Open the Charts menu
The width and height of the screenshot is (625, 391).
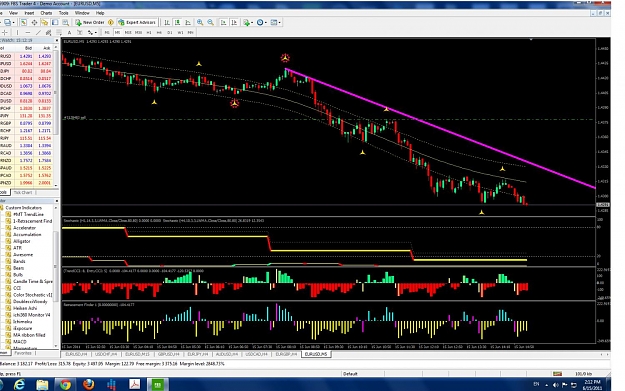click(46, 13)
